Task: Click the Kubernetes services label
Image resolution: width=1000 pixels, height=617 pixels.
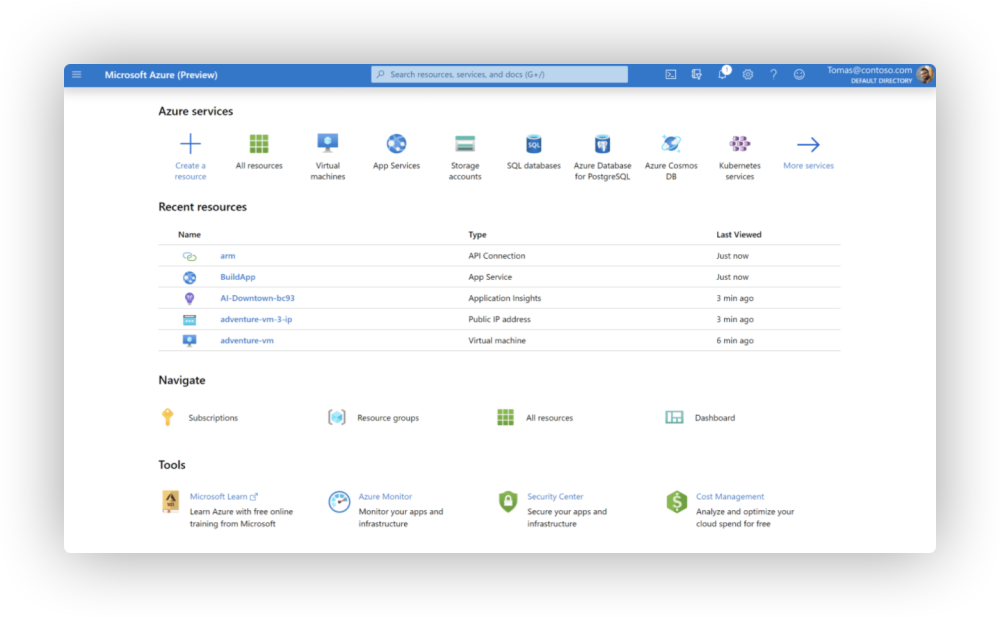Action: click(740, 171)
